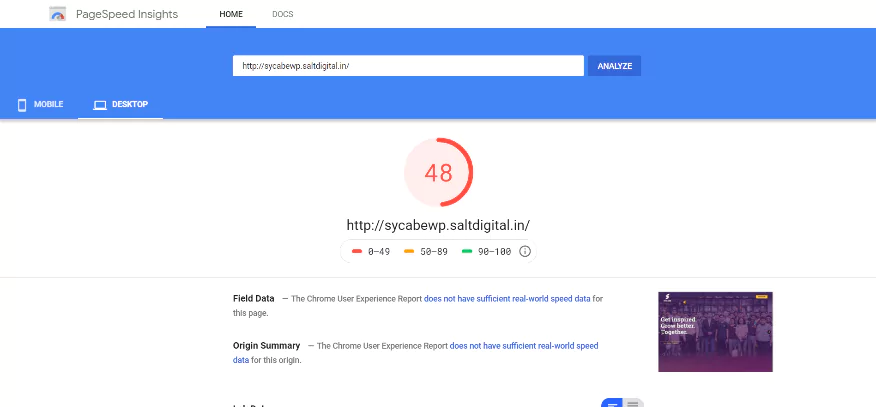This screenshot has height=407, width=876.
Task: Click the orange 50–89 legend marker
Action: [409, 252]
